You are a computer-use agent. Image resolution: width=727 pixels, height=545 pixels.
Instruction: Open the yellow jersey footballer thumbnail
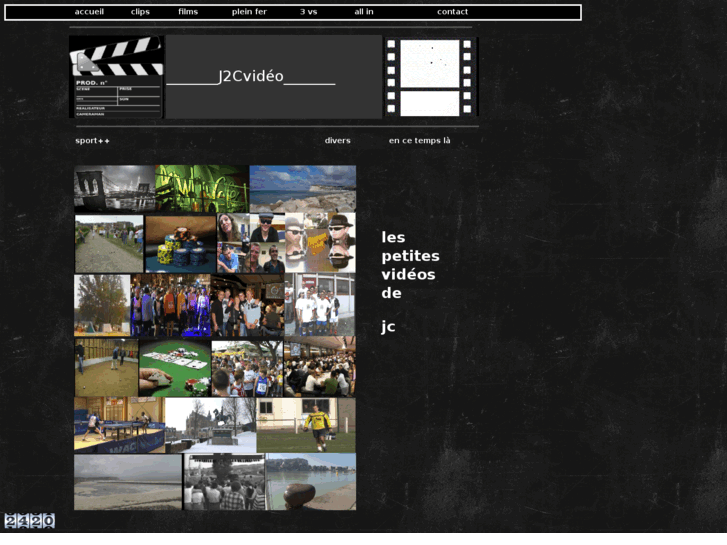click(306, 425)
